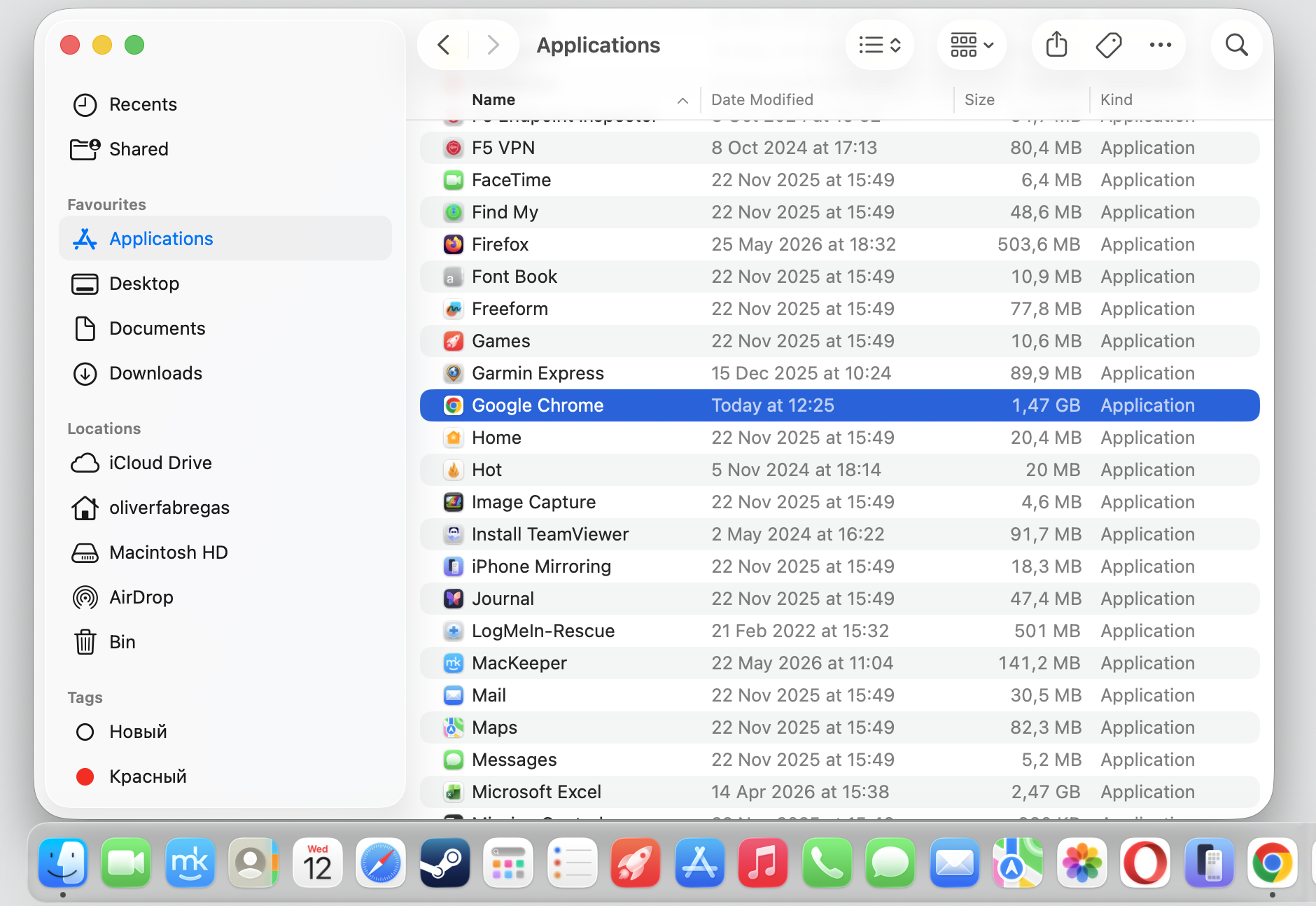Open Opera from the Dock
1316x906 pixels.
tap(1145, 863)
